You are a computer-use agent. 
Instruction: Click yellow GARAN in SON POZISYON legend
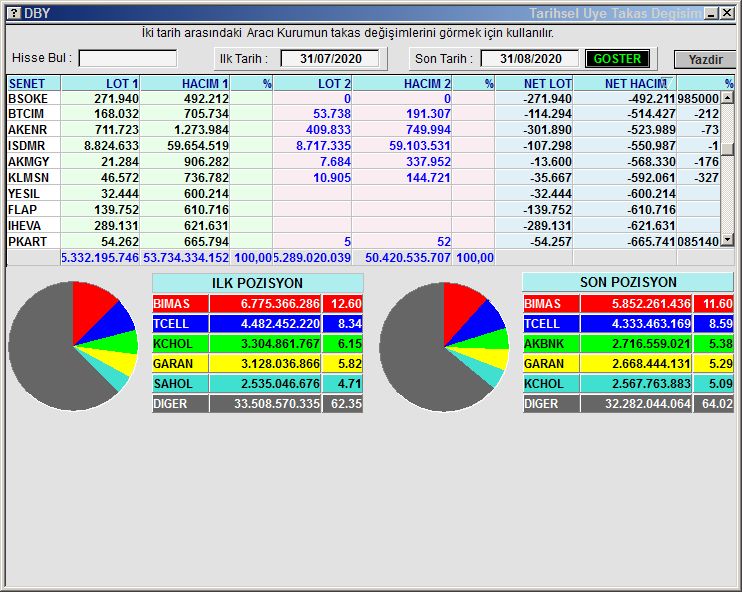[551, 363]
